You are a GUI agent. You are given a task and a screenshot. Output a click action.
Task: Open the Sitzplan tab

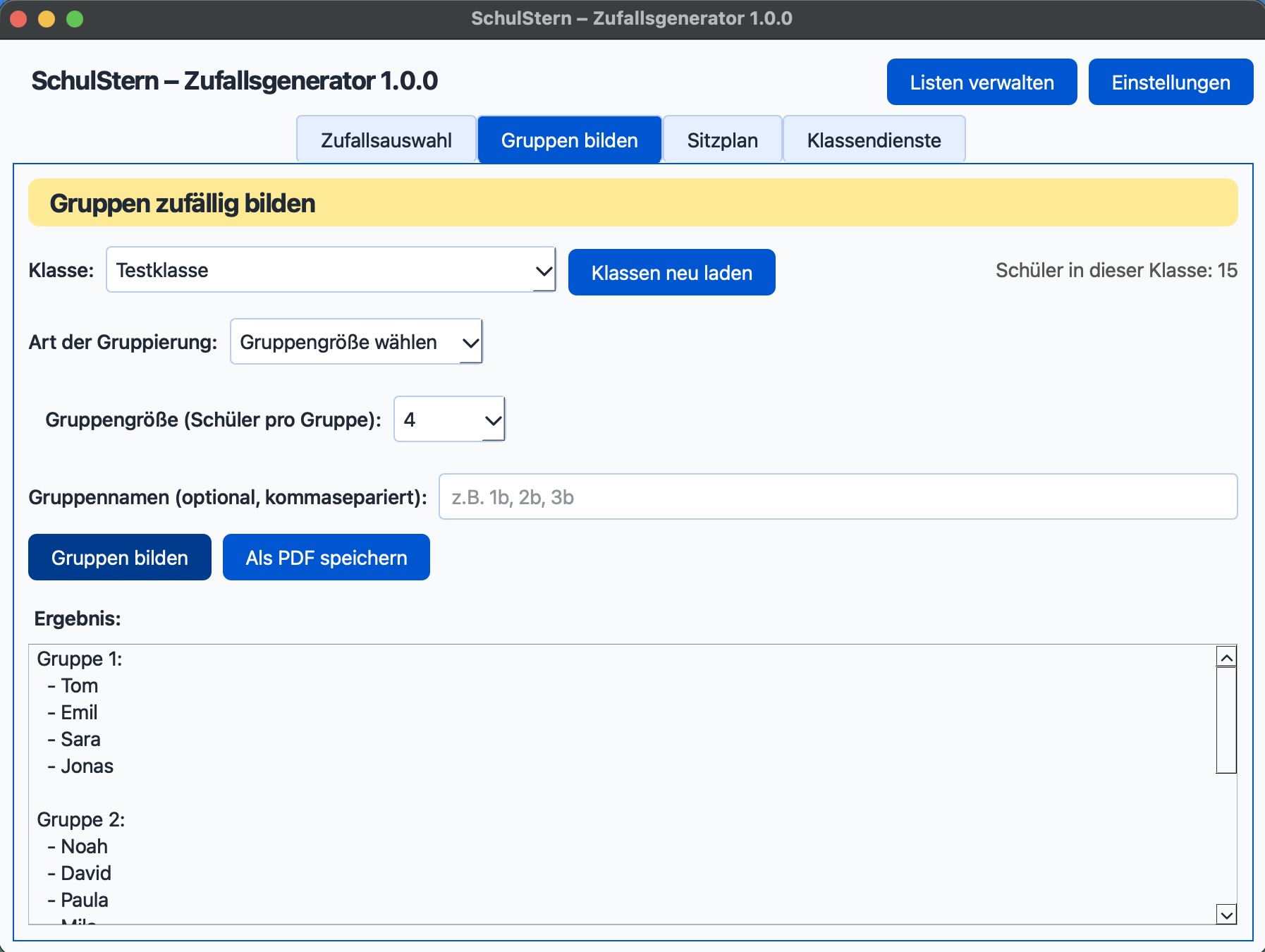pos(722,140)
